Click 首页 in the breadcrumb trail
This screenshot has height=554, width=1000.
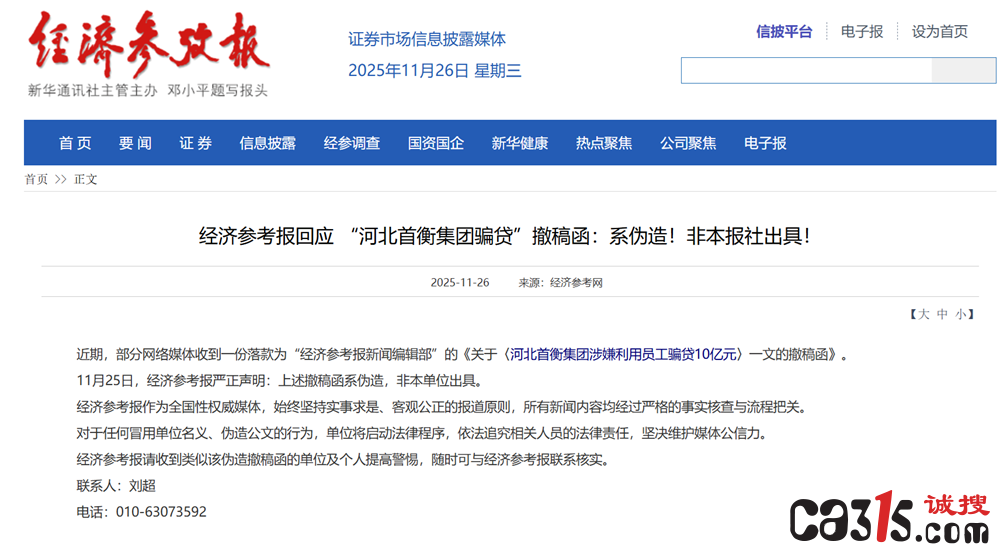click(36, 179)
